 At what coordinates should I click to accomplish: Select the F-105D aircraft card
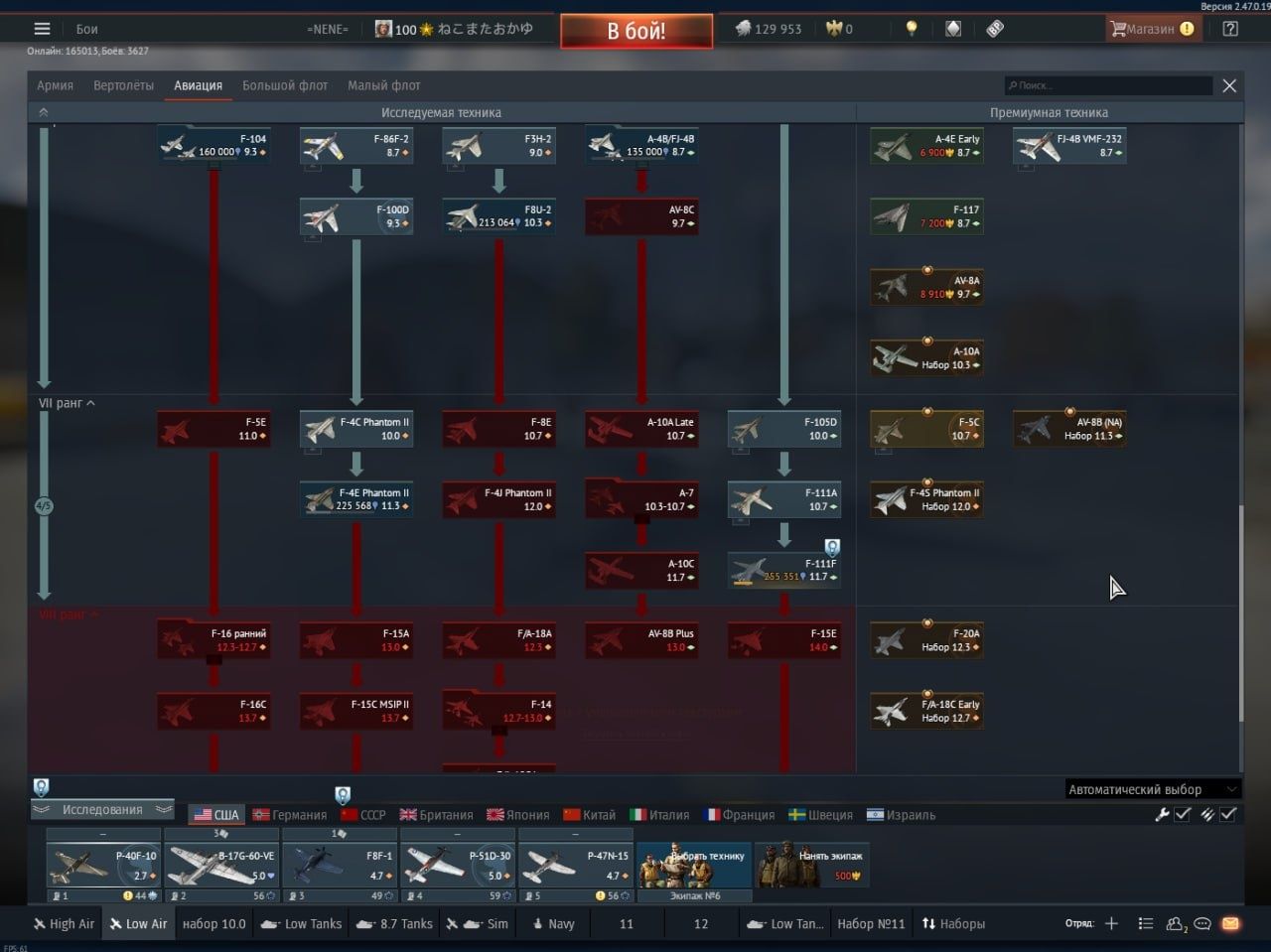point(784,429)
